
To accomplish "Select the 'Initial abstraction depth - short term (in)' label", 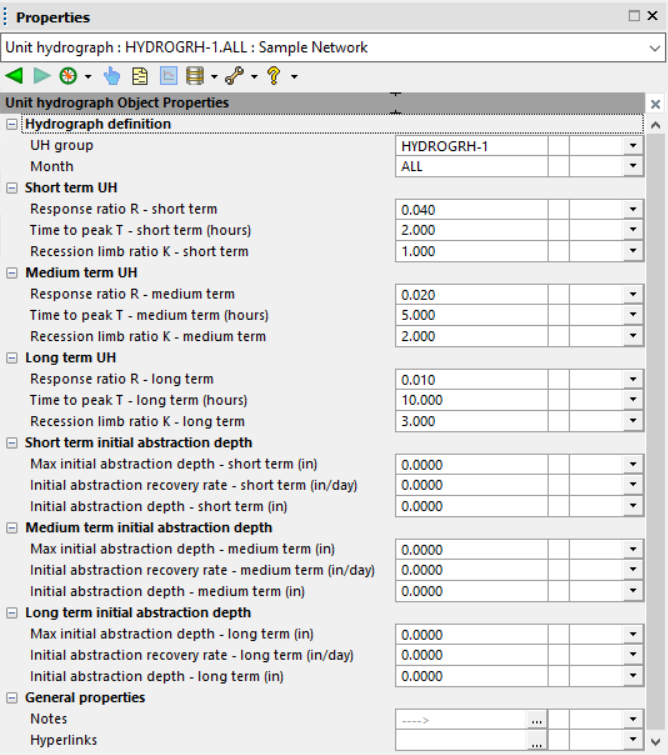I will [158, 507].
